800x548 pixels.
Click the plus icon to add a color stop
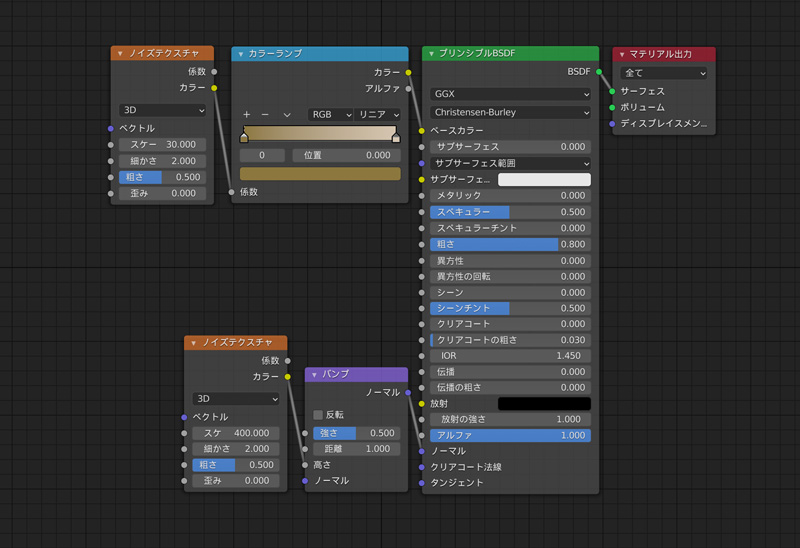point(247,115)
